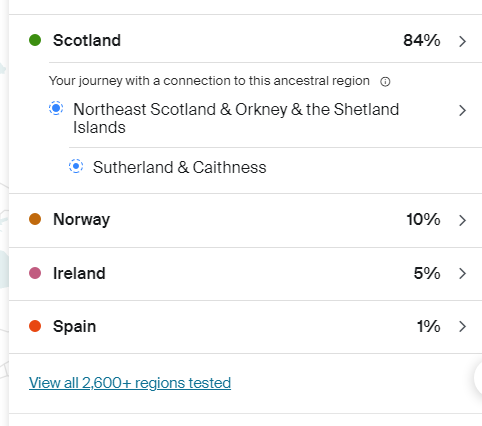Expand the Scotland 84% chevron
Screen dimensions: 482x426
462,41
